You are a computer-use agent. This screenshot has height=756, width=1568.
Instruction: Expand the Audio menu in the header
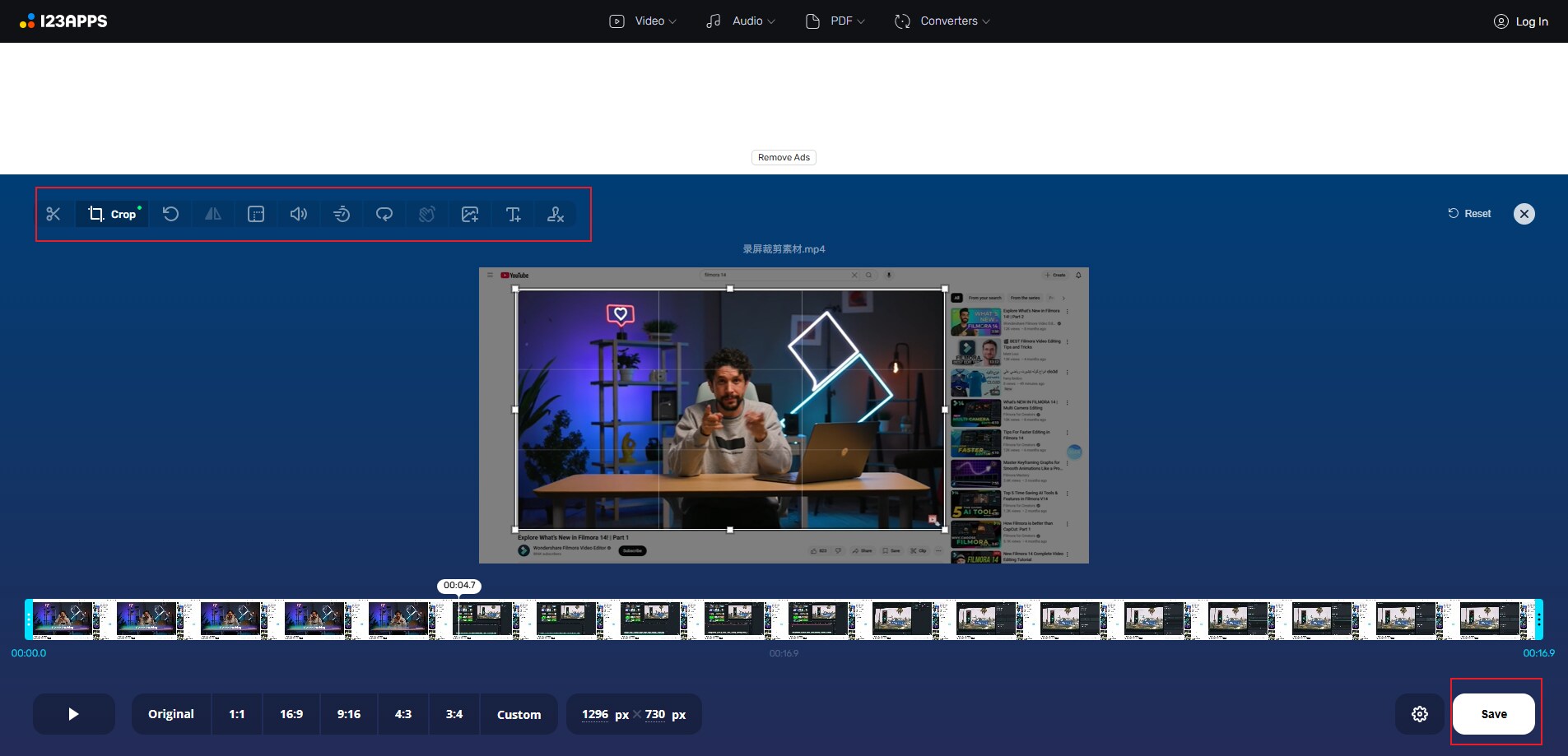(741, 21)
